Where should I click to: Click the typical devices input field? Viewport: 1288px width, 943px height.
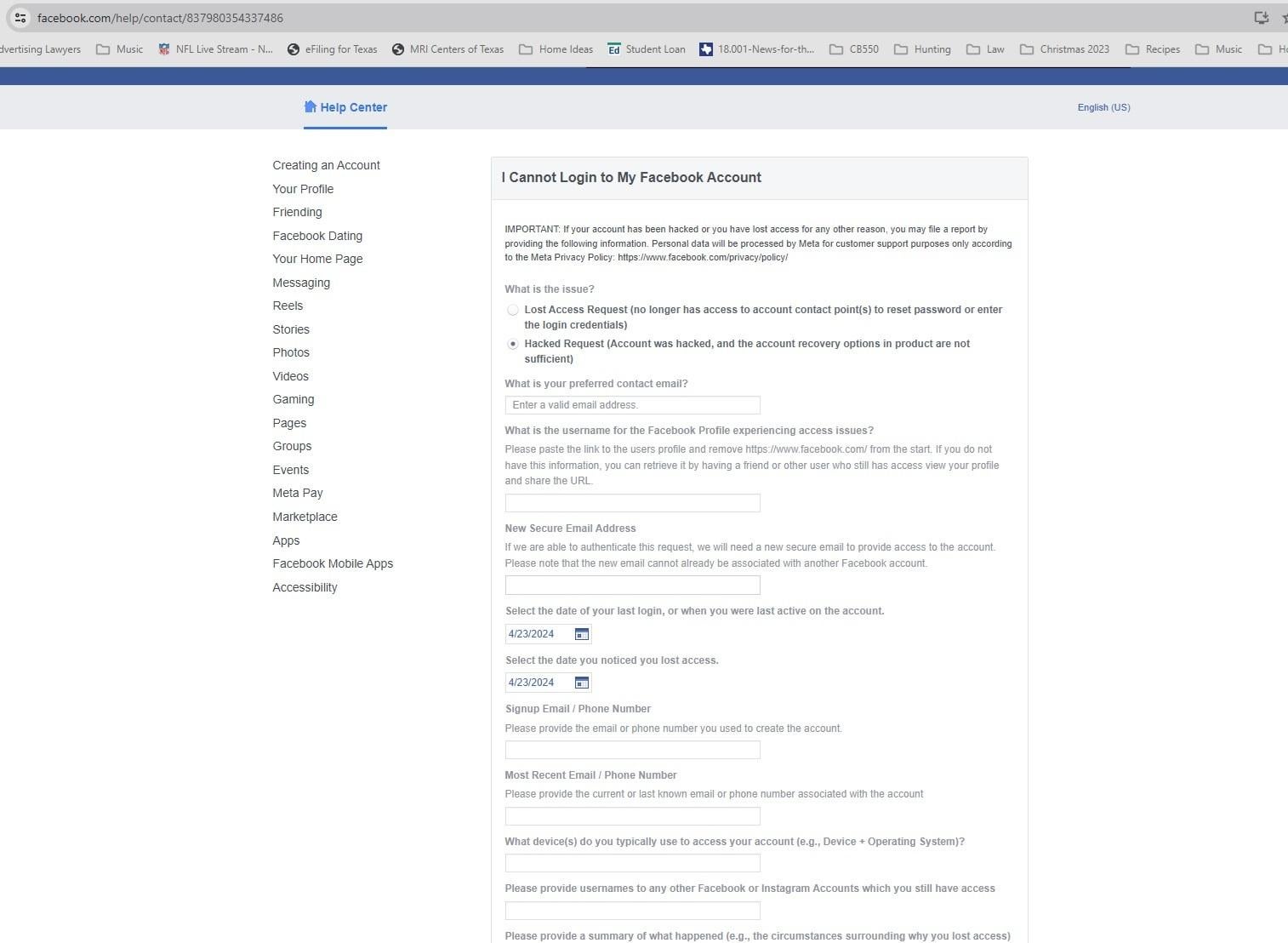click(632, 863)
